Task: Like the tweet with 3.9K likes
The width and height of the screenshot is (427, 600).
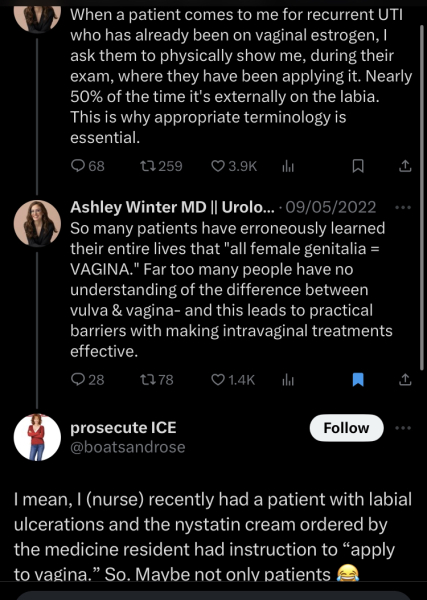Action: (234, 166)
